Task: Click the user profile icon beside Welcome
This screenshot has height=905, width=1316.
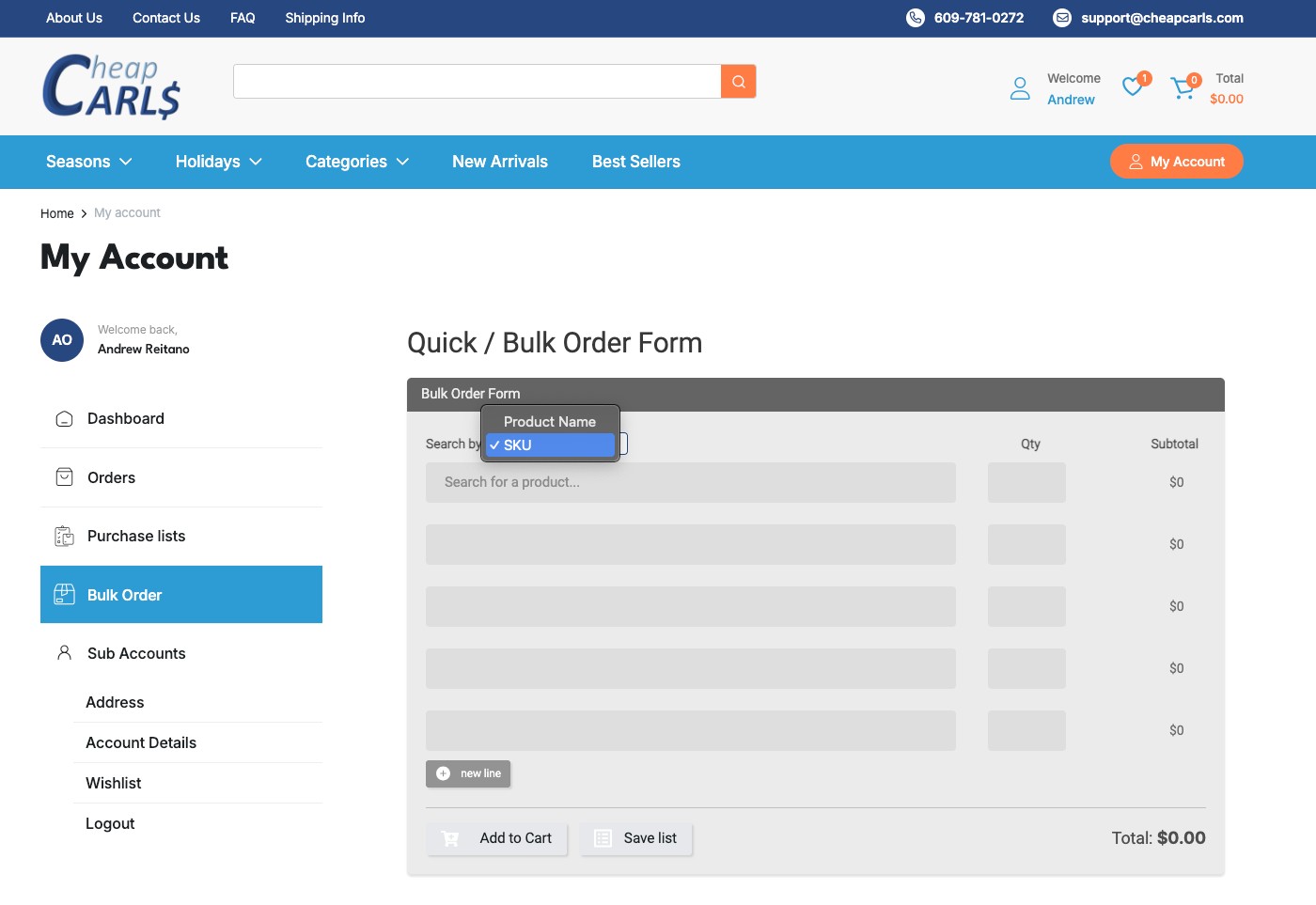Action: tap(1019, 88)
